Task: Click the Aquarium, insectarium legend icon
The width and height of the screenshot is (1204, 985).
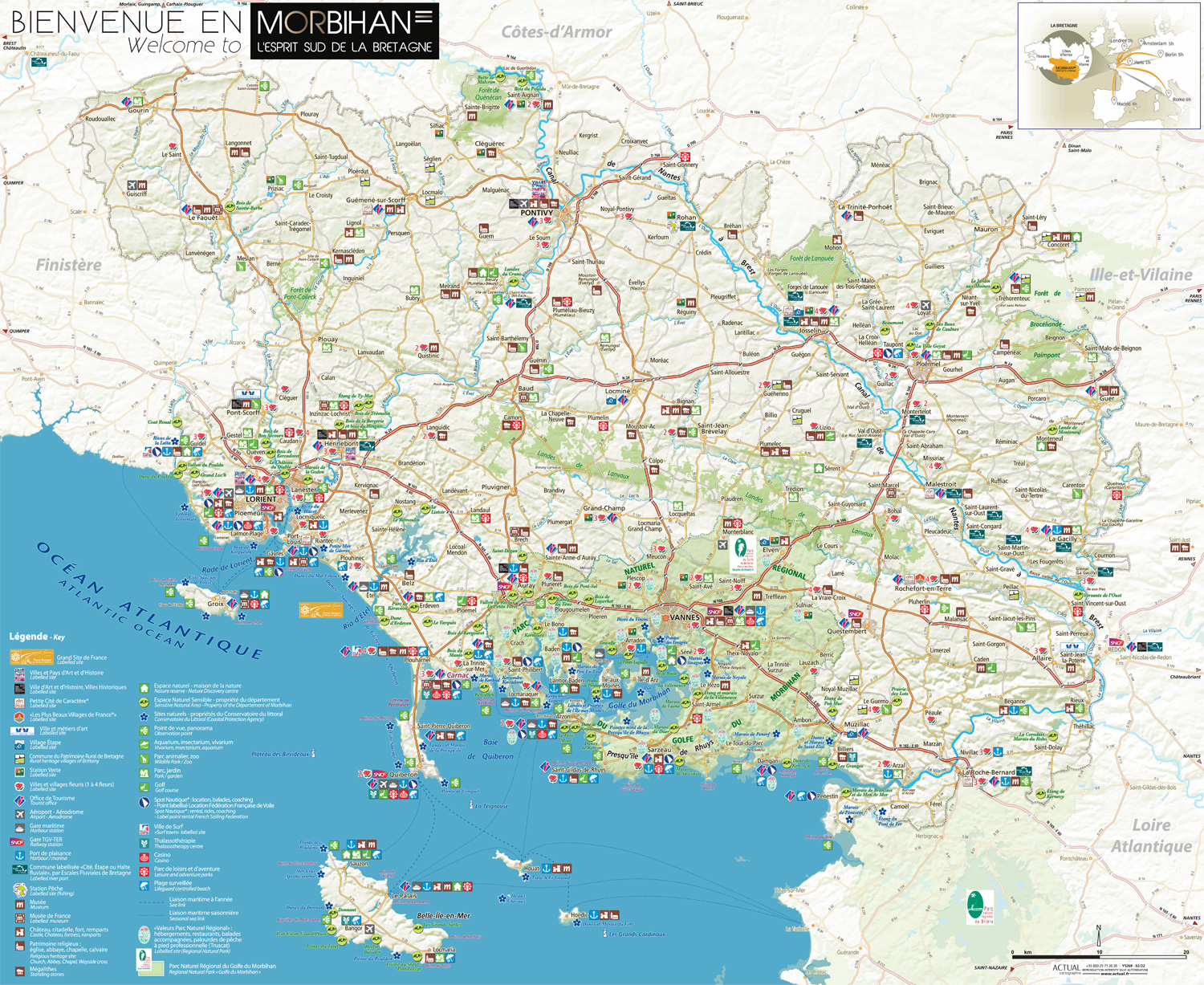Action: 144,744
